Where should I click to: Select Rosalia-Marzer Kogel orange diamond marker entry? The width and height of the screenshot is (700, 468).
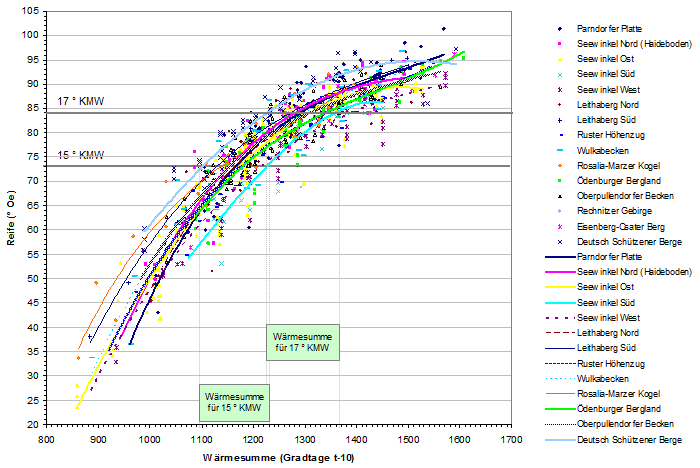pyautogui.click(x=608, y=166)
